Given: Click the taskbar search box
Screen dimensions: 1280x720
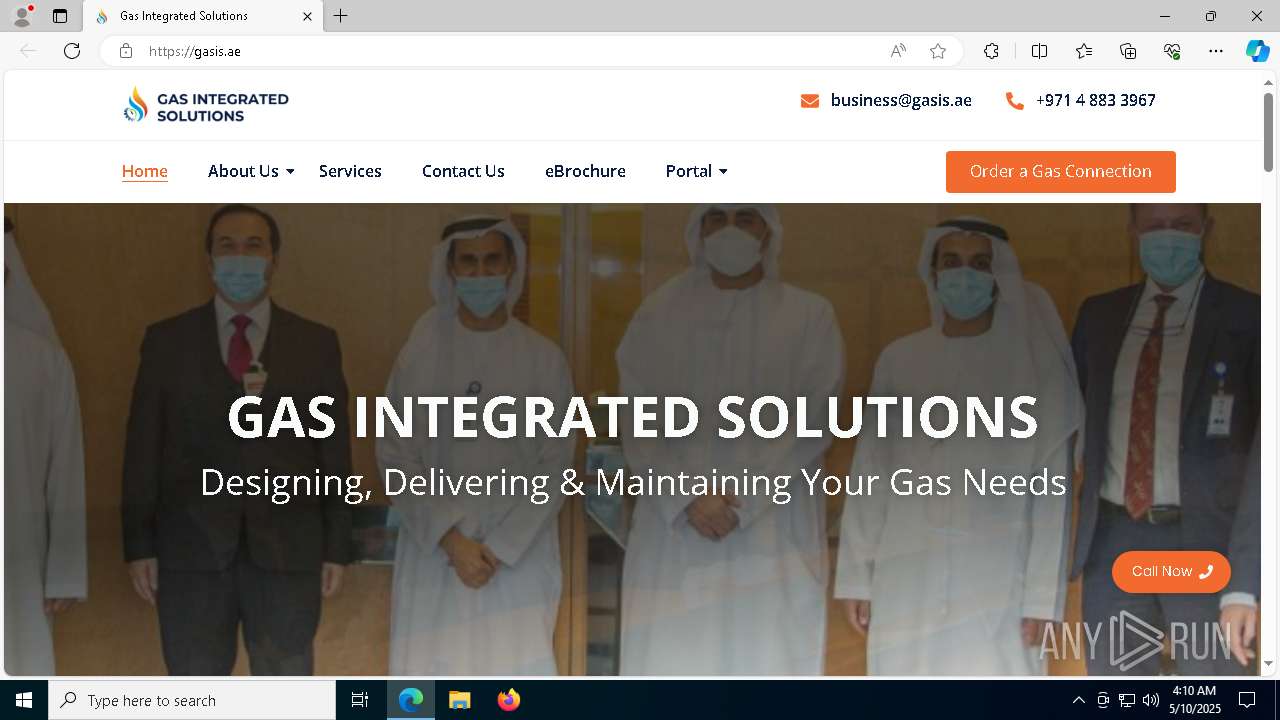Looking at the screenshot, I should pyautogui.click(x=192, y=700).
